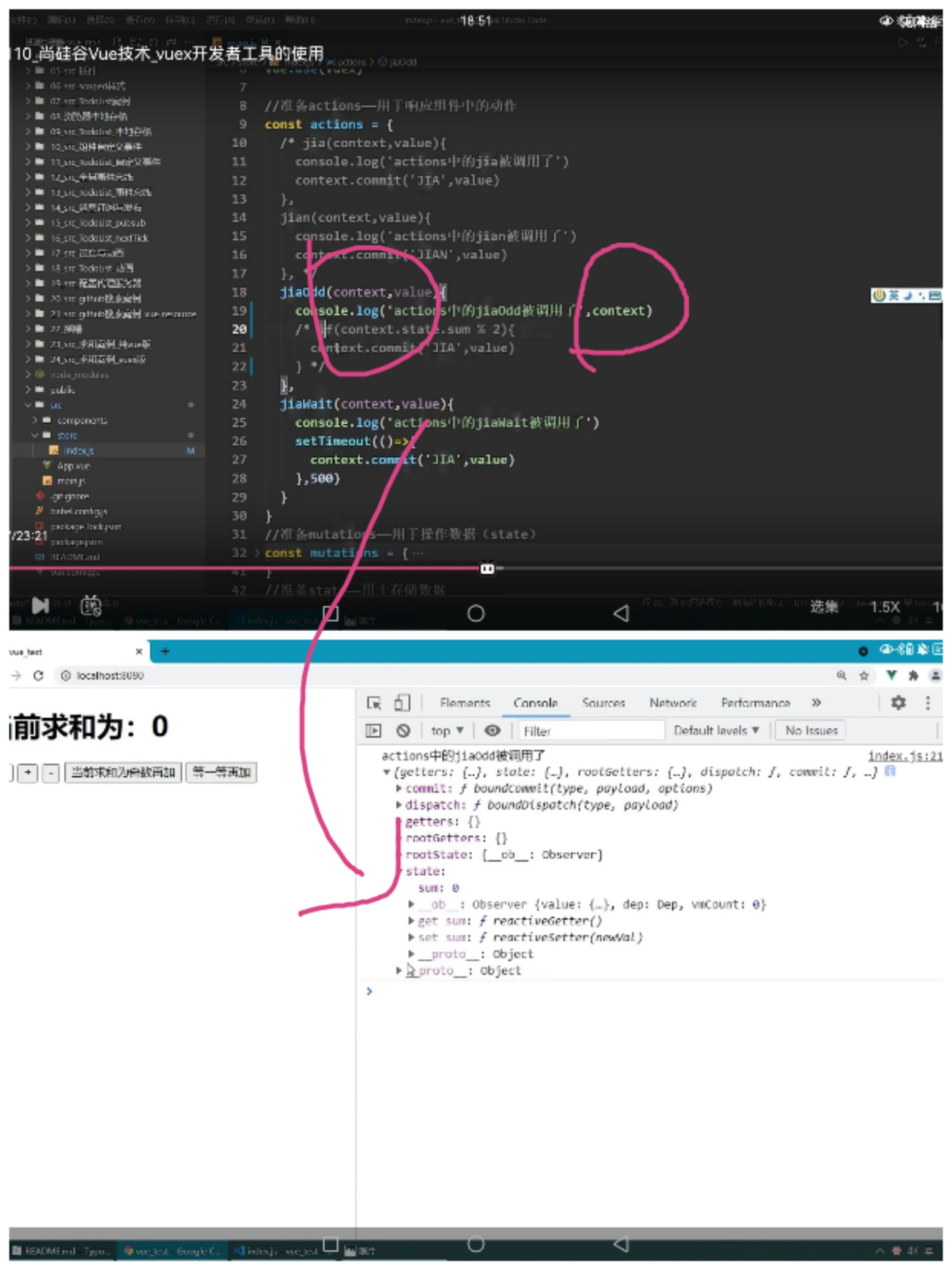952x1270 pixels.
Task: Click the 等一等再加 button
Action: [221, 772]
